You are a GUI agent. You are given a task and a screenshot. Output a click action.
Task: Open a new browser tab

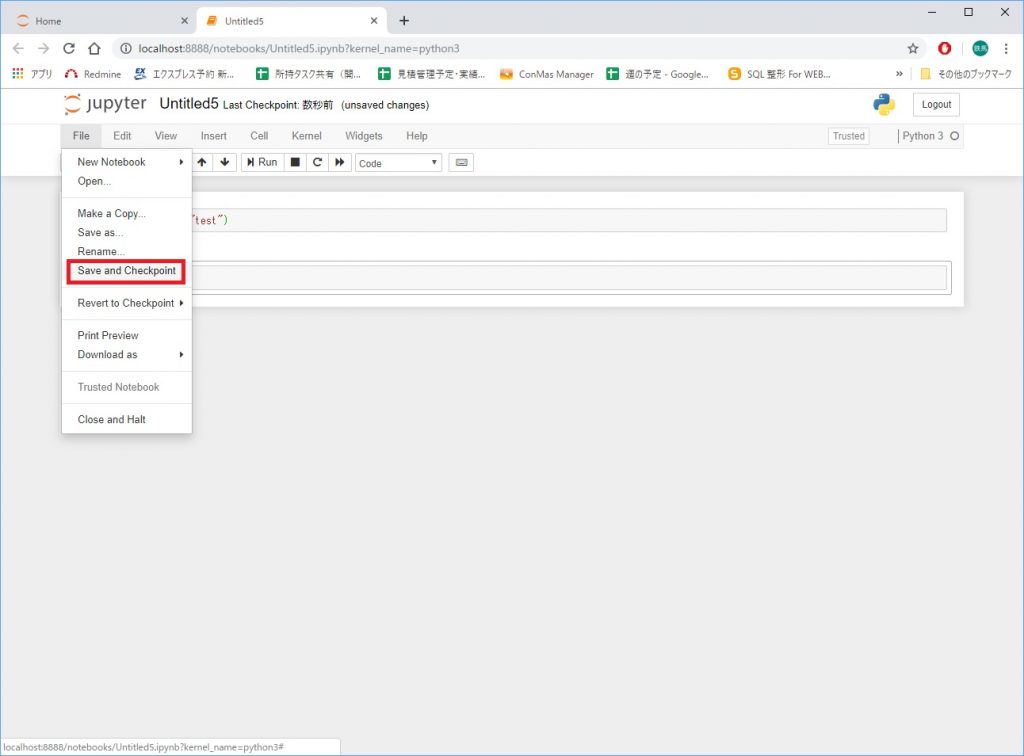[404, 21]
